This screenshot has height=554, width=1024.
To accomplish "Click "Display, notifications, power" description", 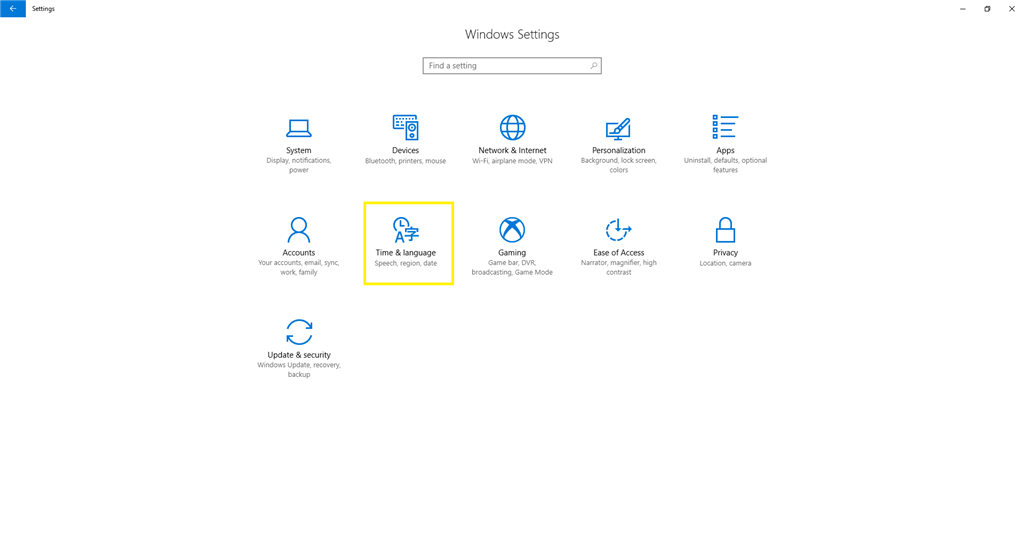I will [x=298, y=165].
